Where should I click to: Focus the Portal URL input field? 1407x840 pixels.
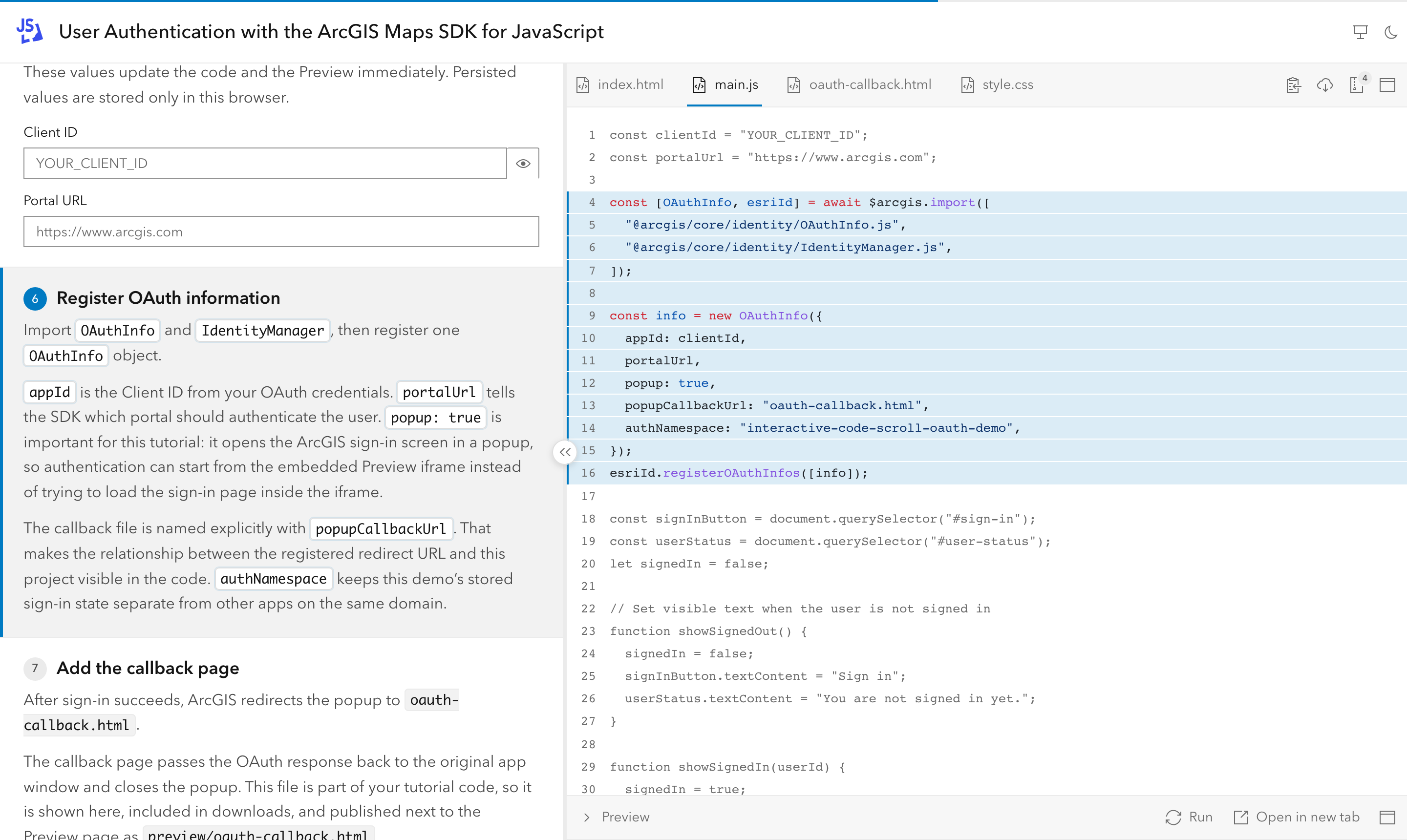tap(281, 231)
